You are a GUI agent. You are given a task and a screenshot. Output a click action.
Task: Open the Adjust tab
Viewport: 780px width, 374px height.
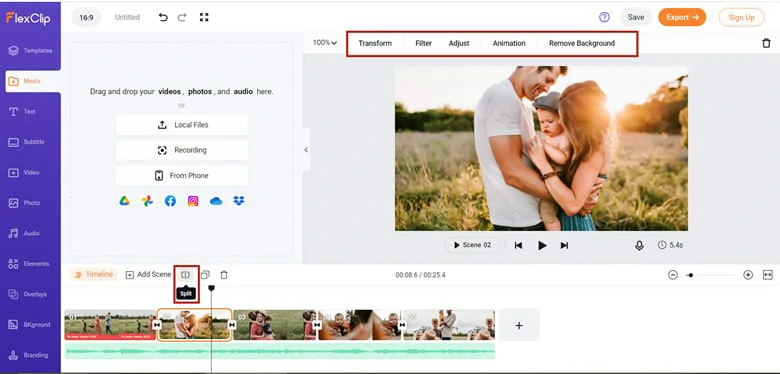click(x=459, y=43)
